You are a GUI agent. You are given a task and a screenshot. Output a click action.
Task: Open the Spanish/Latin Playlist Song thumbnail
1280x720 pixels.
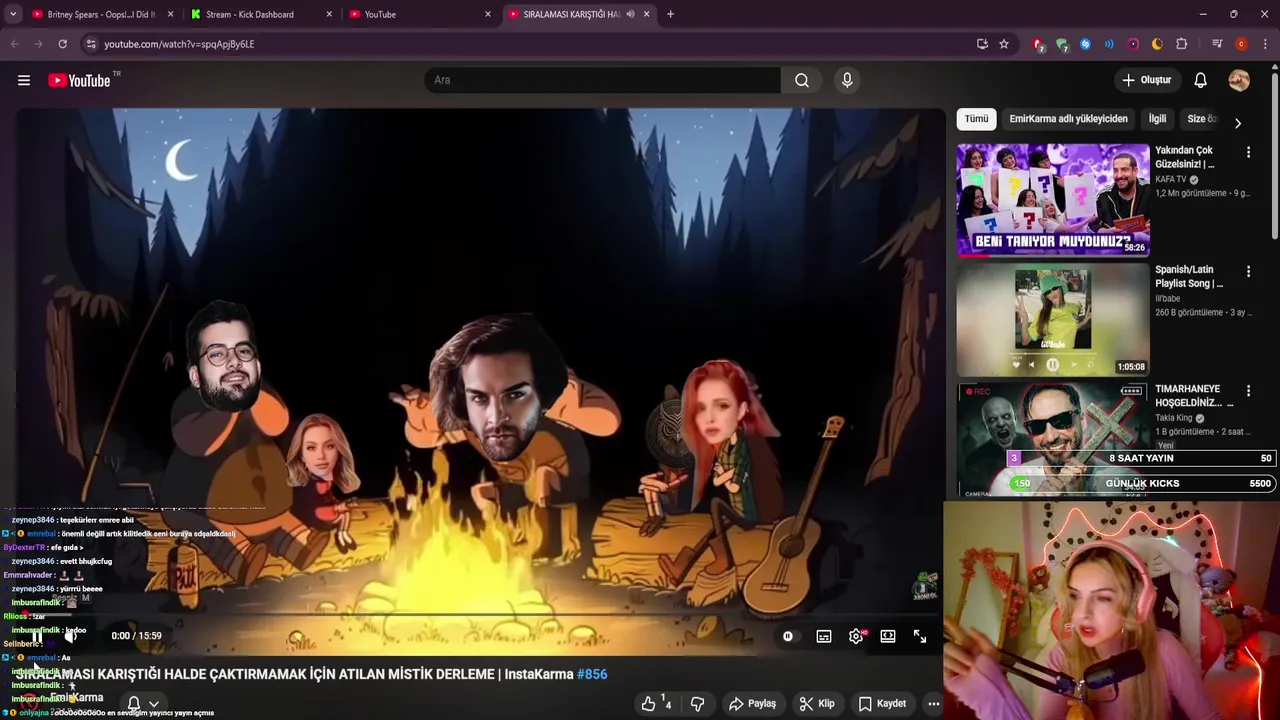(1053, 320)
